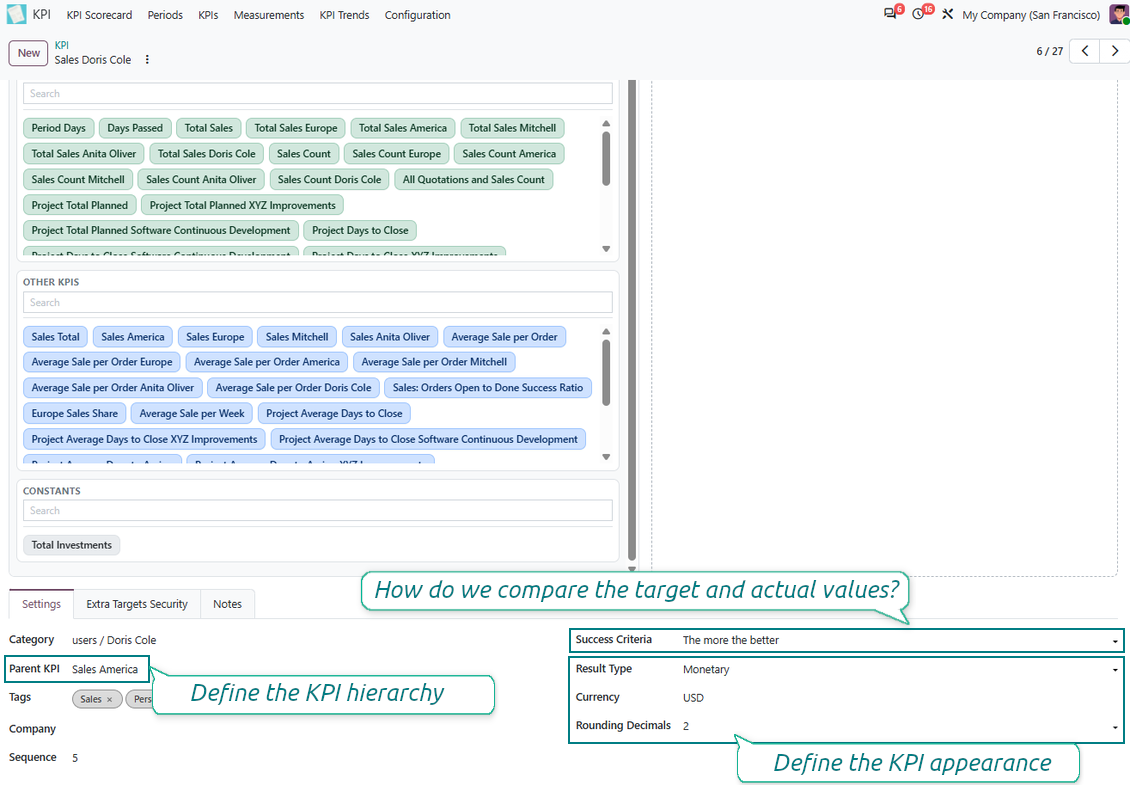
Task: Add the Period Days measurement
Action: click(x=58, y=128)
